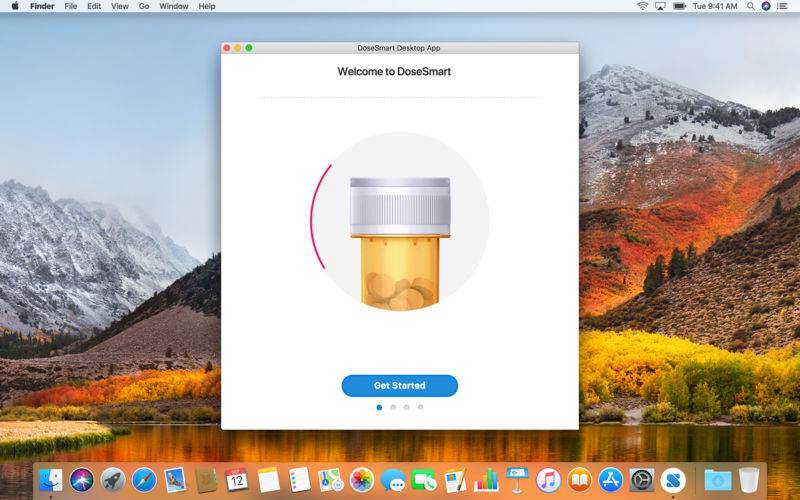This screenshot has height=500, width=800.
Task: Jump to the third onboarding page dot
Action: coord(406,408)
